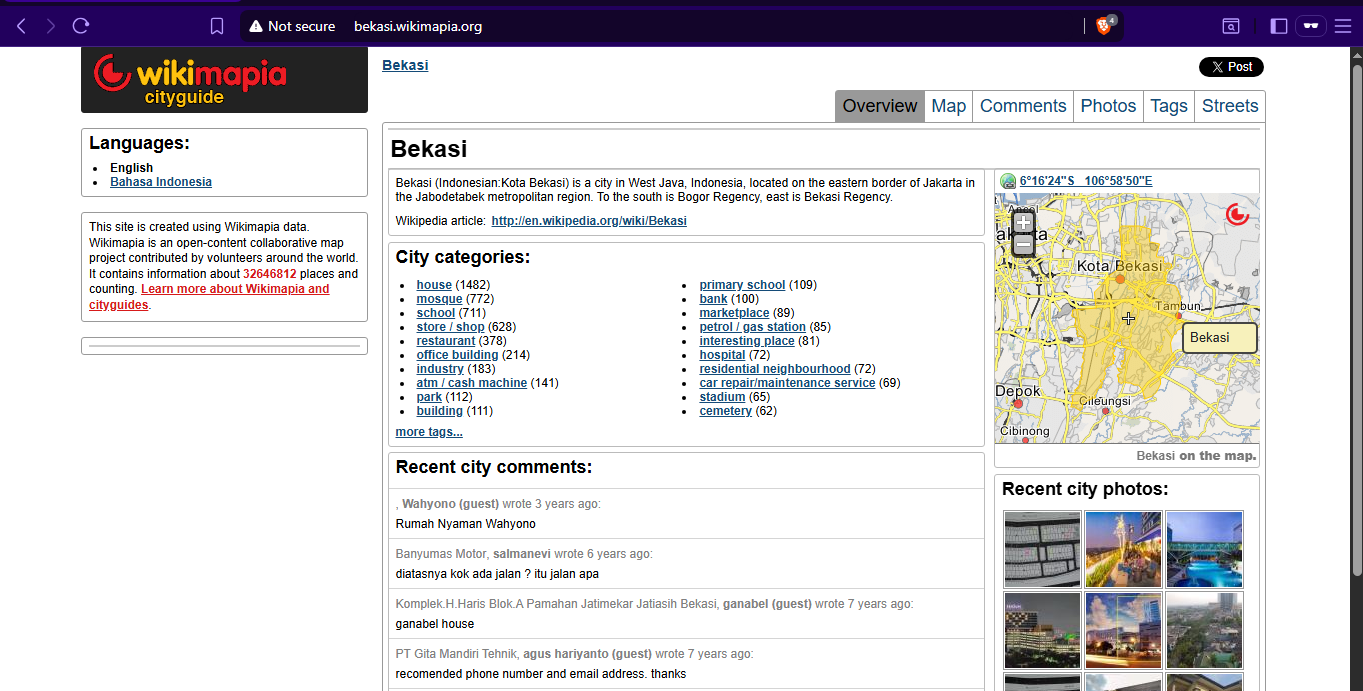Open the marketplace category link
This screenshot has width=1363, height=691.
click(735, 313)
